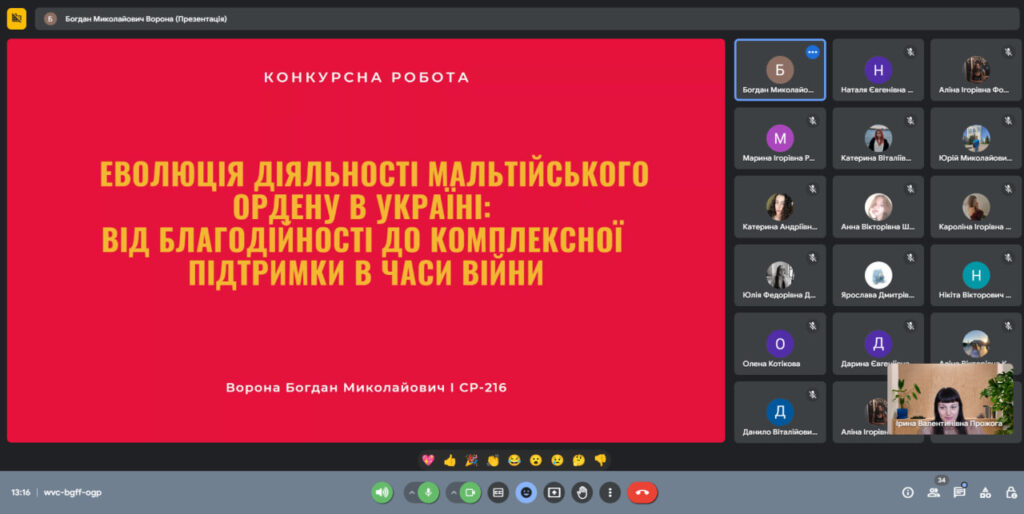Expand camera settings chevron
Image resolution: width=1024 pixels, height=514 pixels.
pyautogui.click(x=452, y=492)
